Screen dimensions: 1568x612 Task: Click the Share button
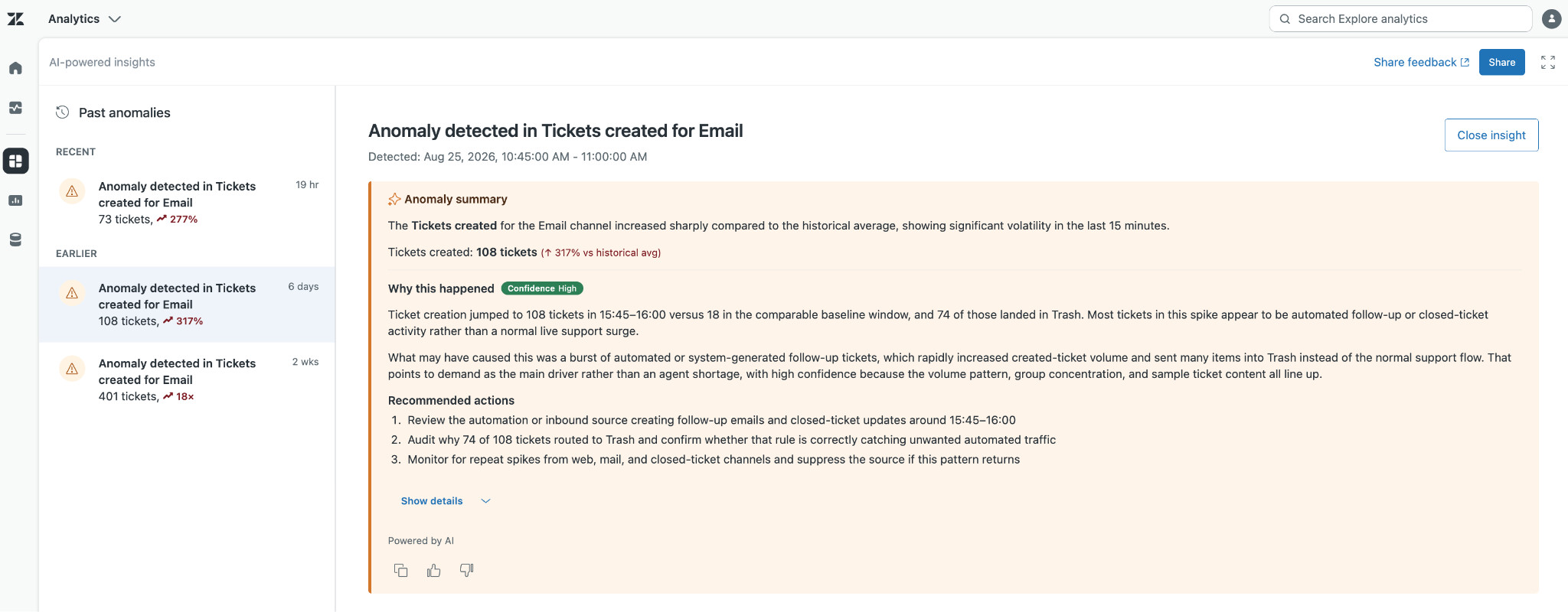tap(1501, 63)
